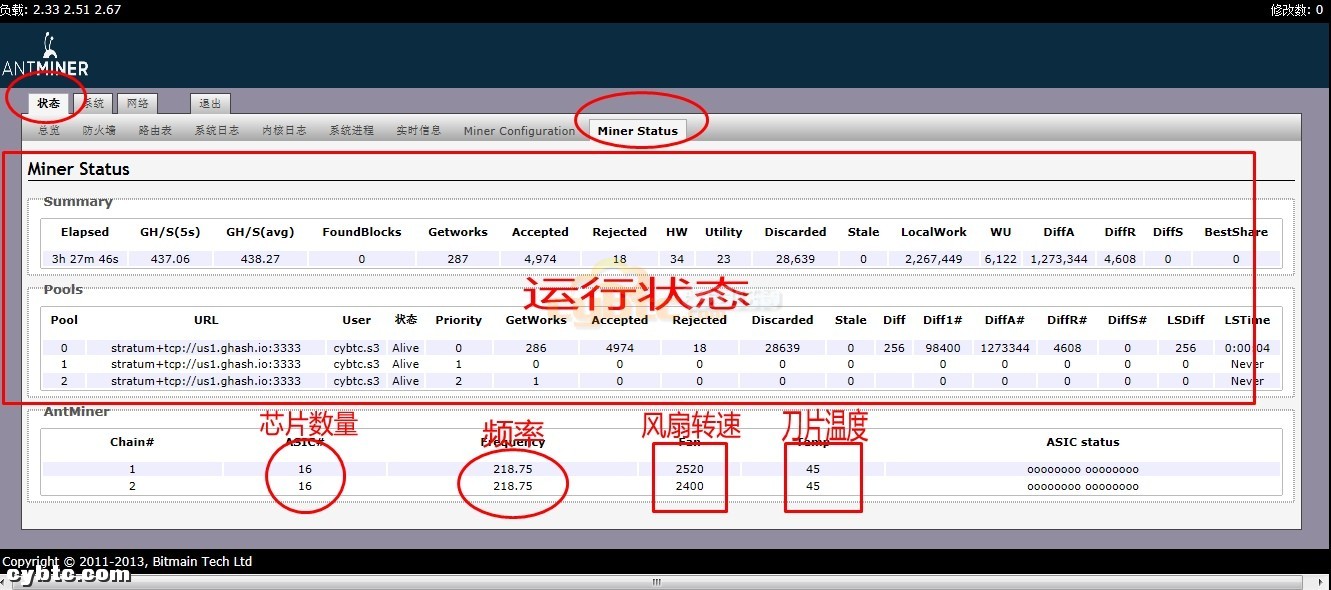This screenshot has width=1331, height=590.
Task: Switch to the Miner Configuration sub-tab
Action: click(519, 131)
